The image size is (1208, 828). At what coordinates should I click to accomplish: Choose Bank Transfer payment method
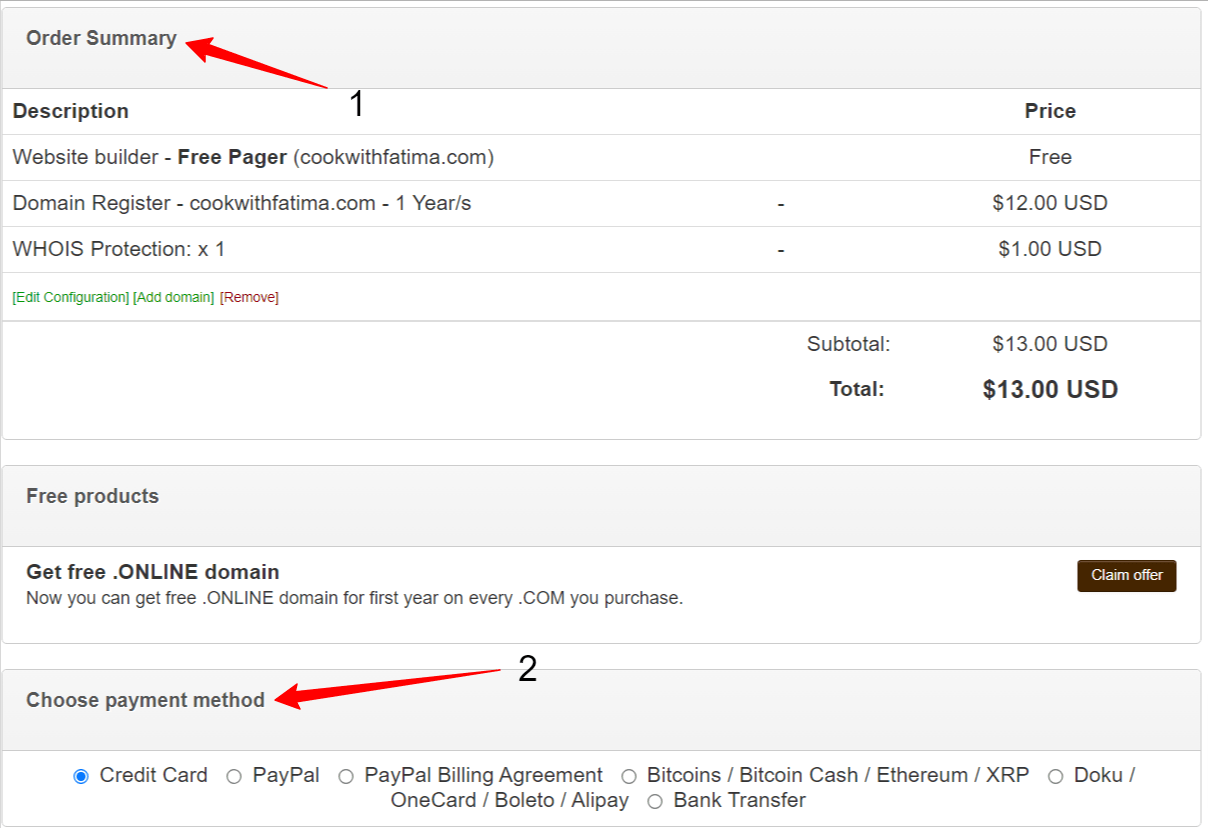pos(656,800)
